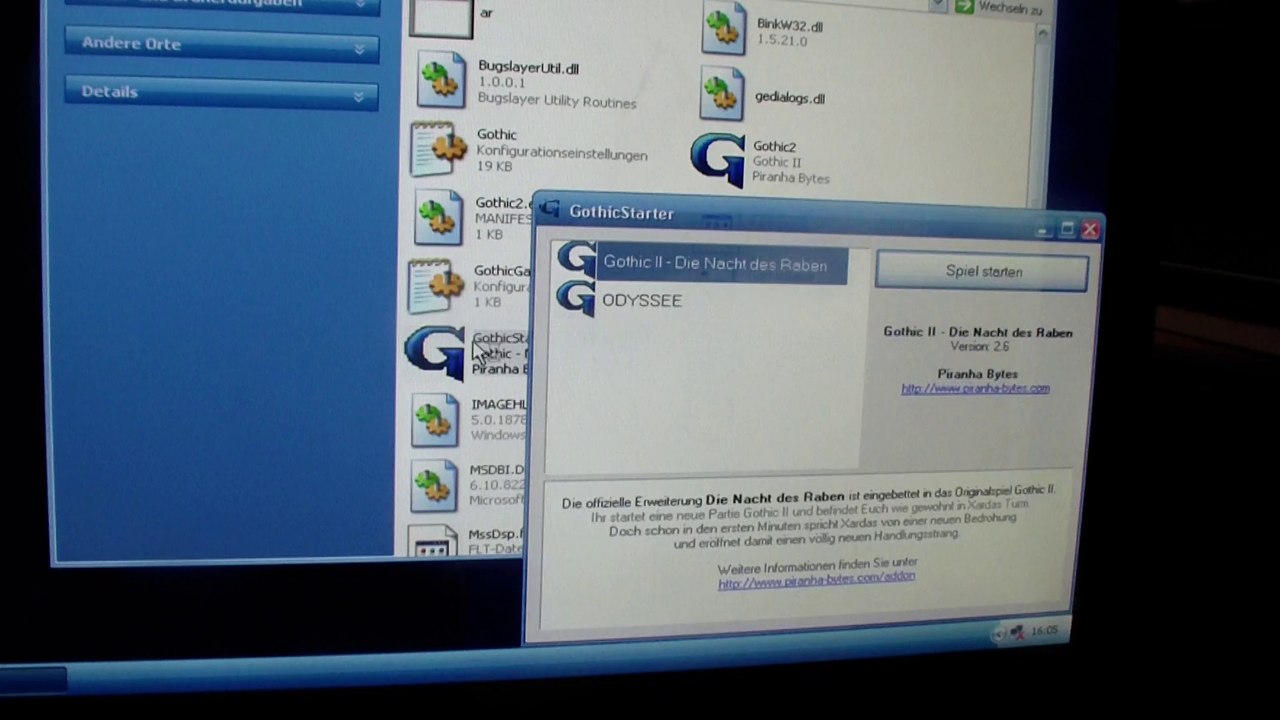
Task: Open the network connection tray icon
Action: [x=1016, y=632]
